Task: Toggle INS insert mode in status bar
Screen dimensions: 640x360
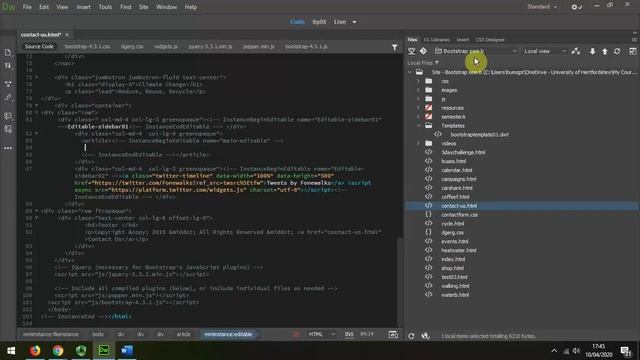Action: (349, 334)
